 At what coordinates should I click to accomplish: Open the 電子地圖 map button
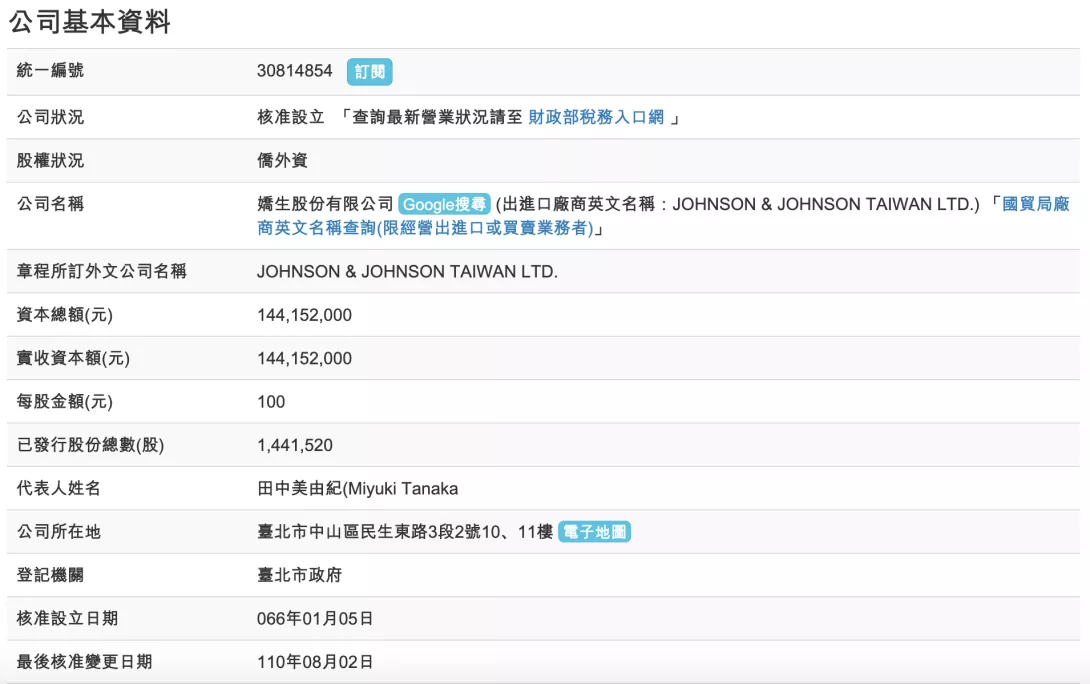tap(594, 532)
